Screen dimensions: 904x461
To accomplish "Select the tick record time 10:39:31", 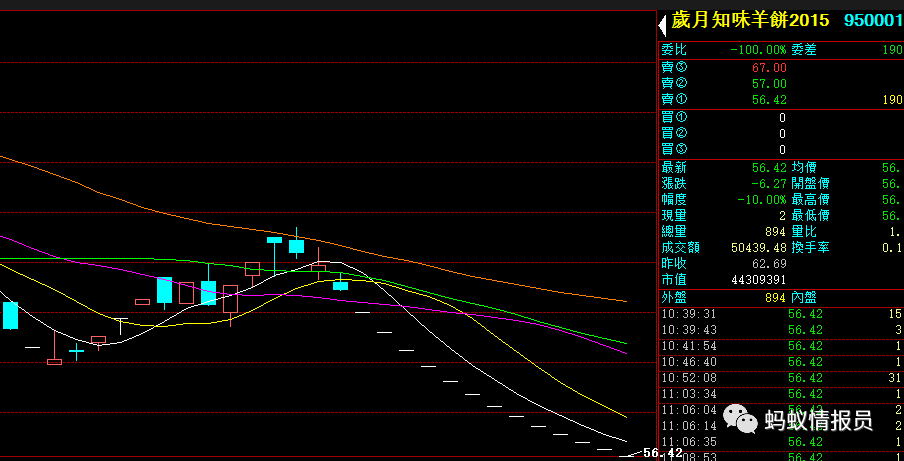I will 689,315.
